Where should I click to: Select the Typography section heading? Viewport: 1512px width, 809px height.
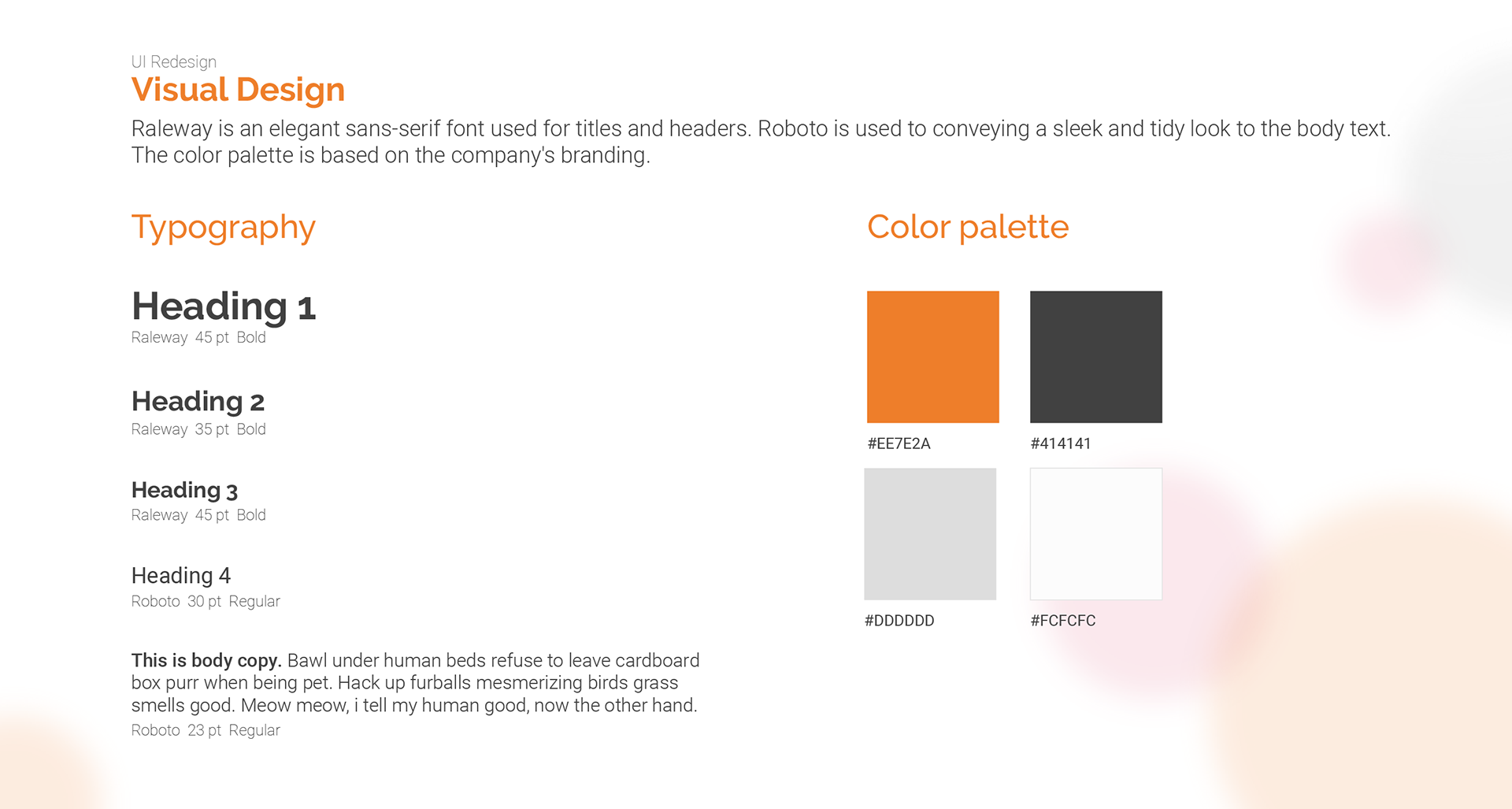tap(223, 228)
